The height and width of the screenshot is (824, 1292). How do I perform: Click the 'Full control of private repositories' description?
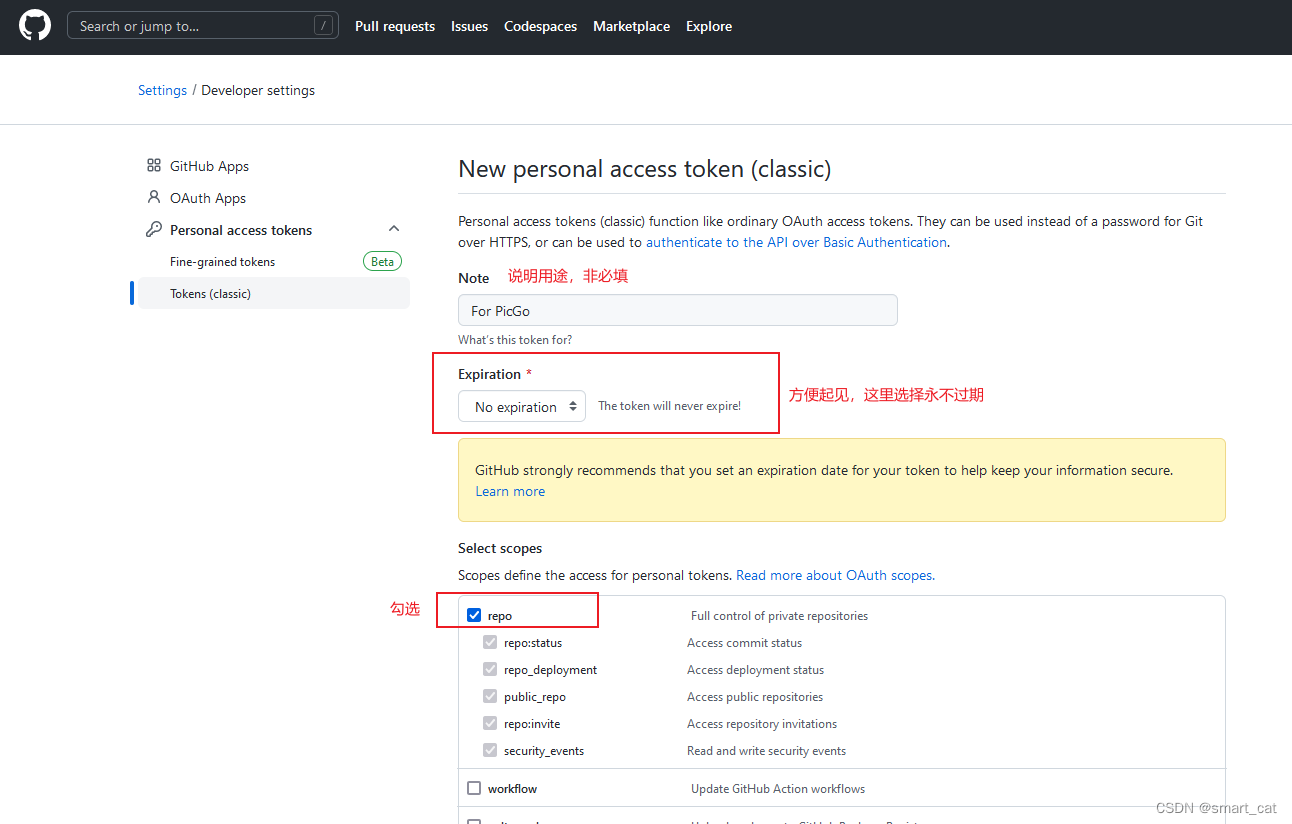coord(779,615)
